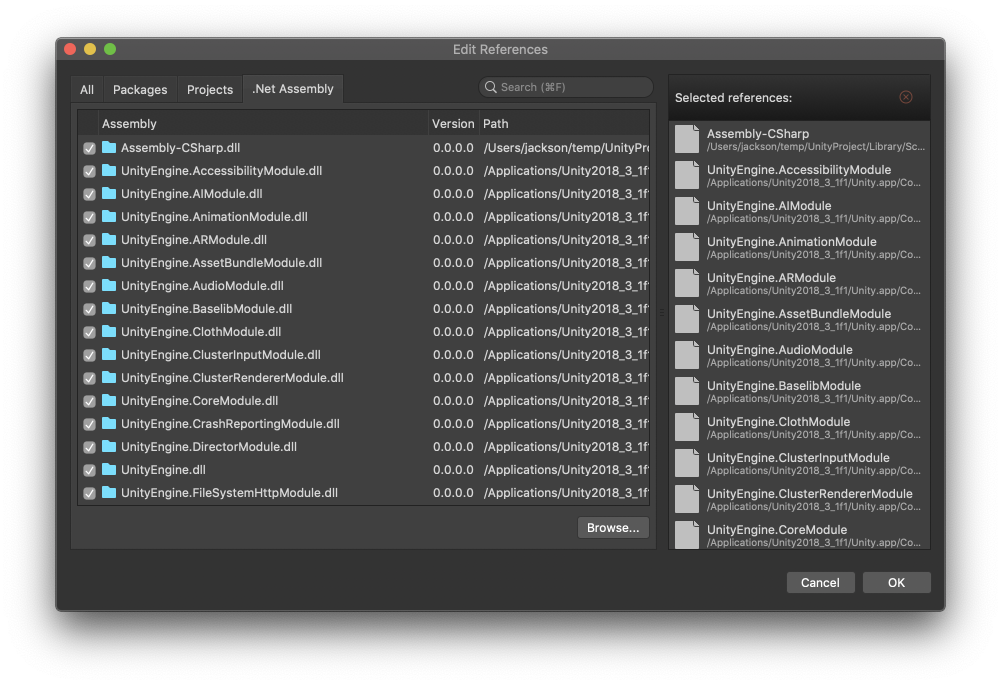Viewport: 1001px width, 685px height.
Task: Click the folder icon of UnityEngine.AIModule.dll
Action: (x=109, y=193)
